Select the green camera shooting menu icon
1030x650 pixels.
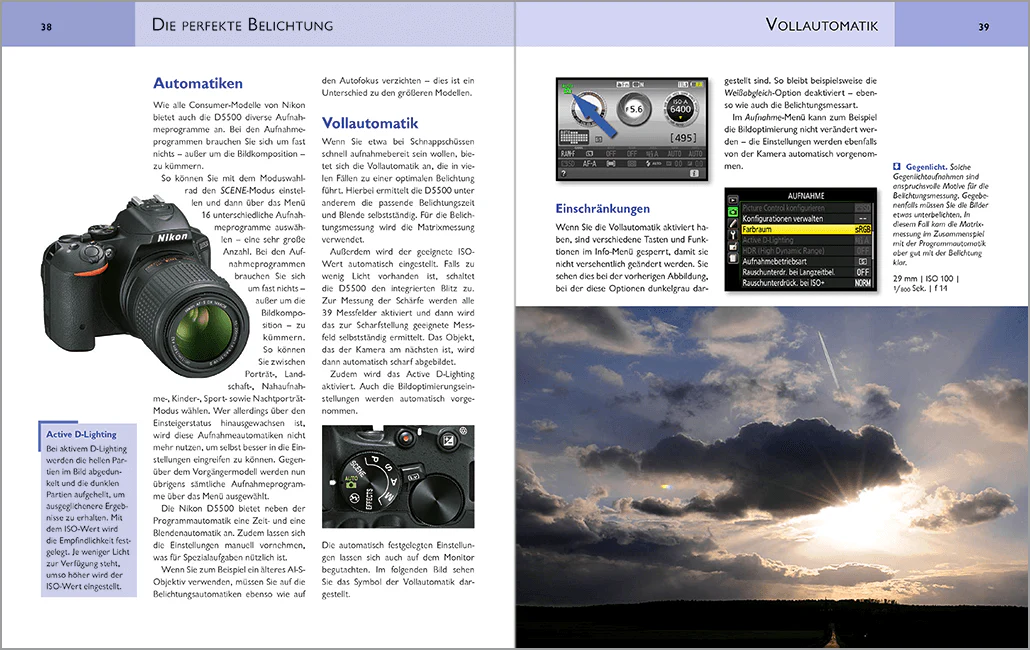coord(732,213)
